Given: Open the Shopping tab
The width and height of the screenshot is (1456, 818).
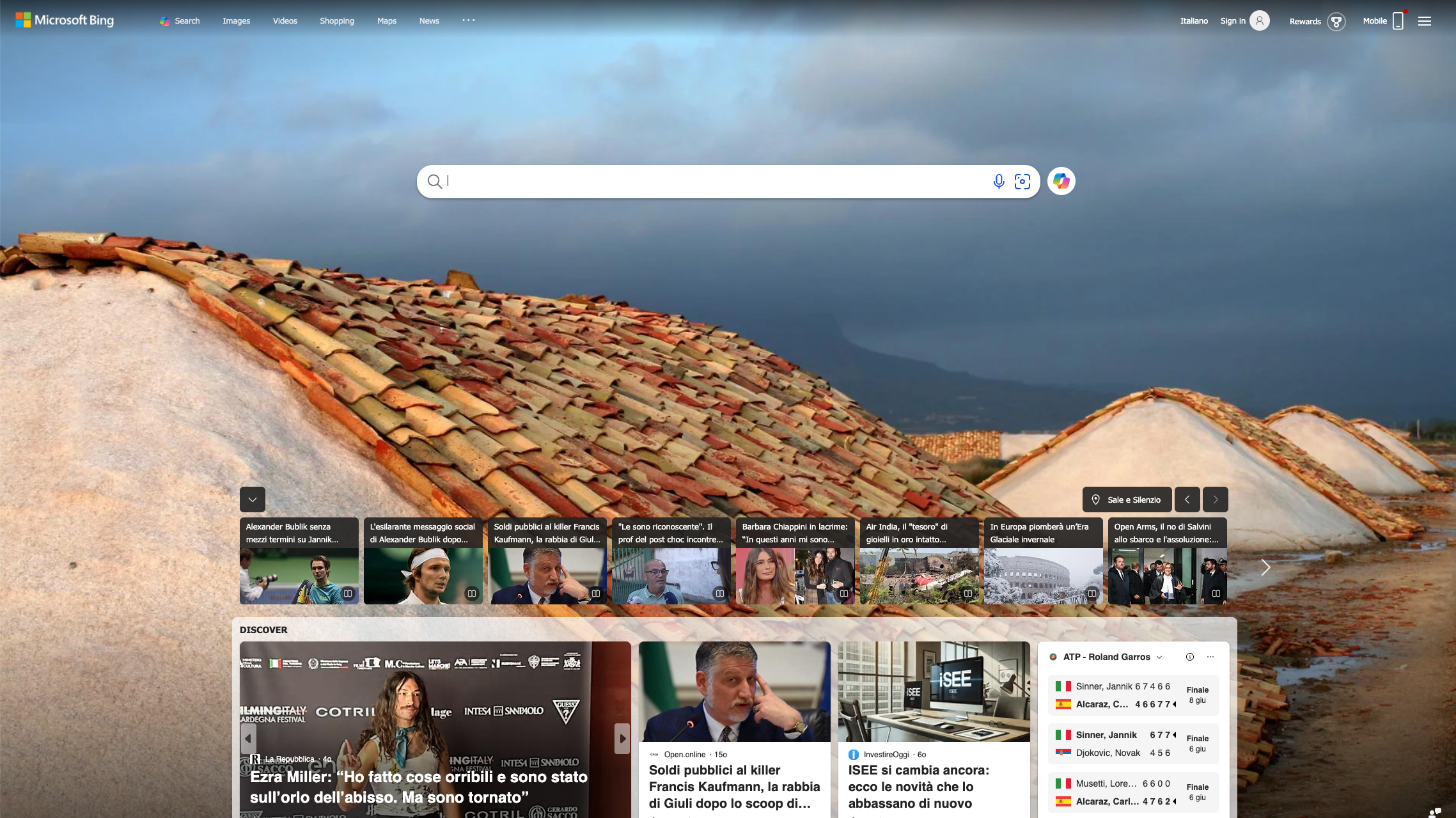Looking at the screenshot, I should (337, 20).
